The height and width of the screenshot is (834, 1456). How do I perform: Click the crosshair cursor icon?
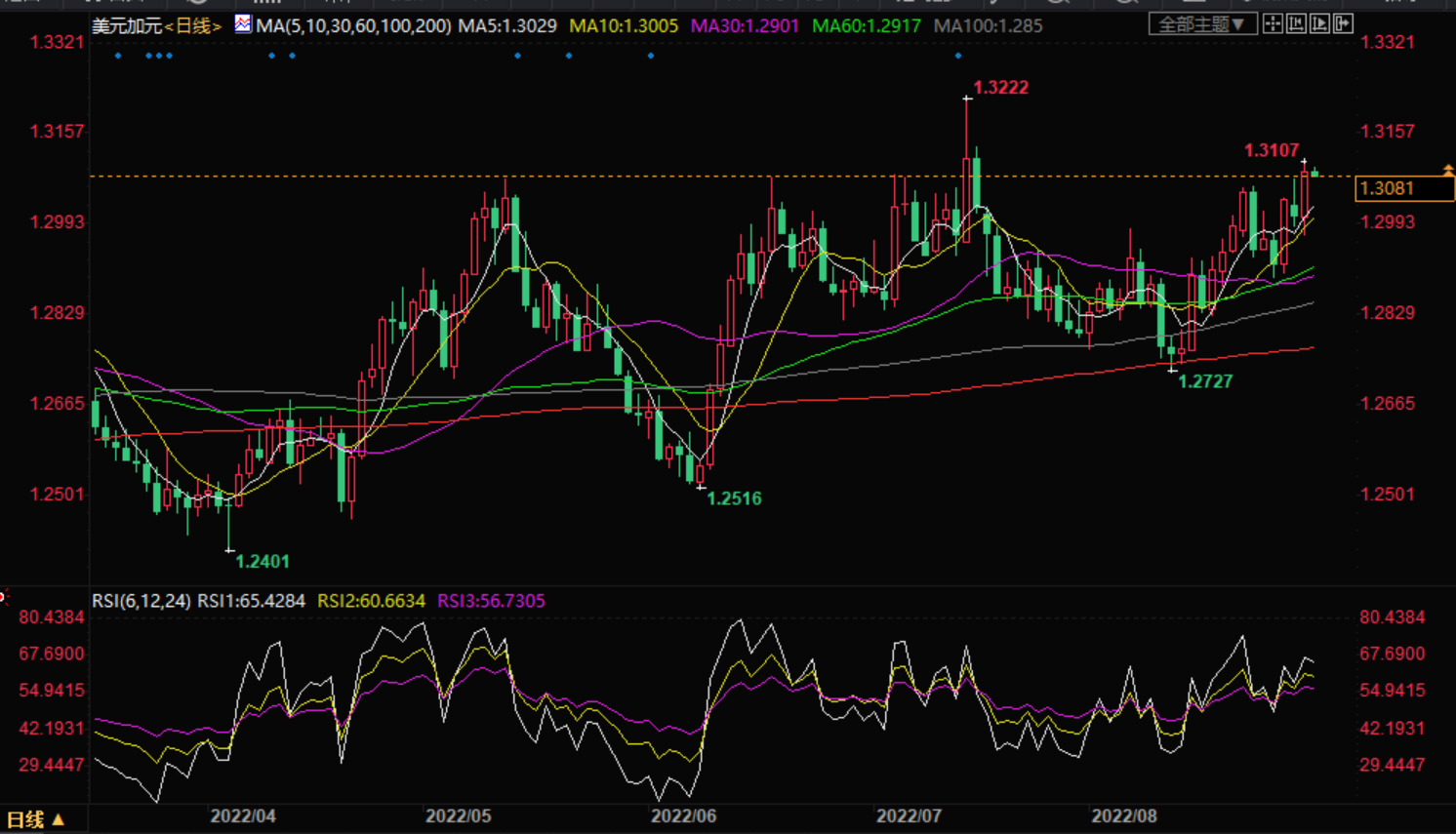click(x=1273, y=24)
